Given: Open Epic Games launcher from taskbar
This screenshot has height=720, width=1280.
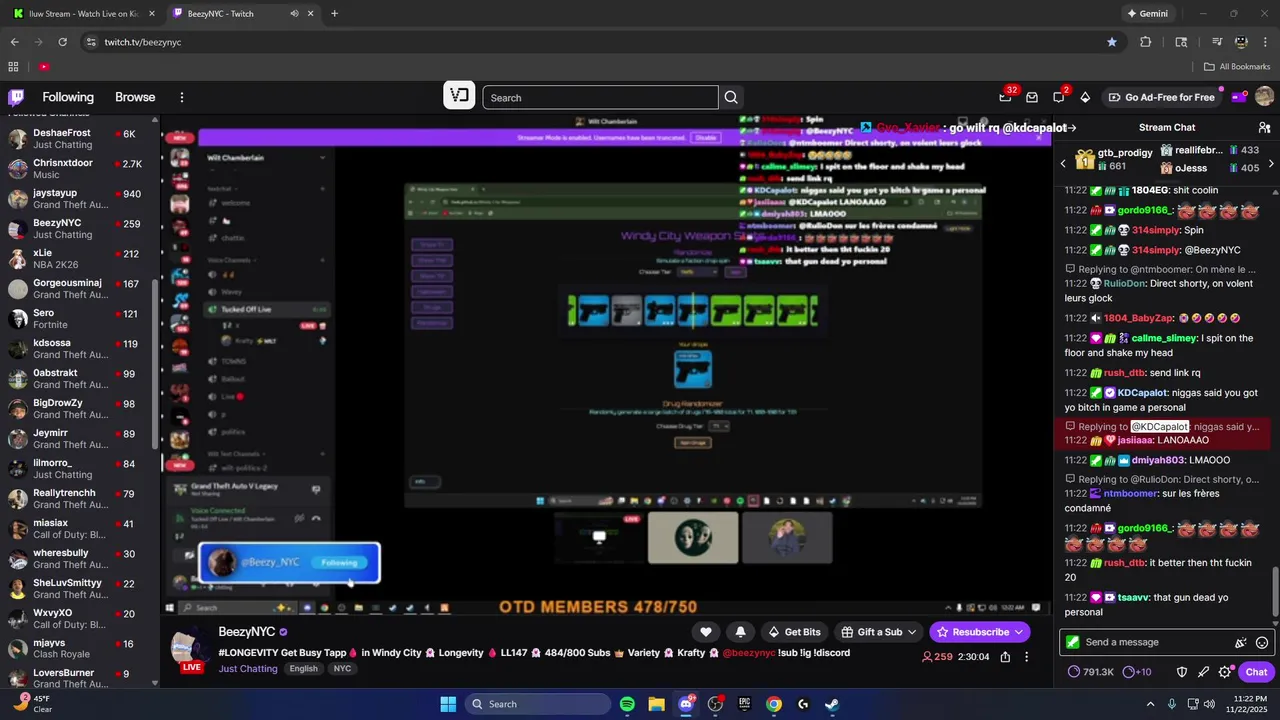Looking at the screenshot, I should point(744,704).
